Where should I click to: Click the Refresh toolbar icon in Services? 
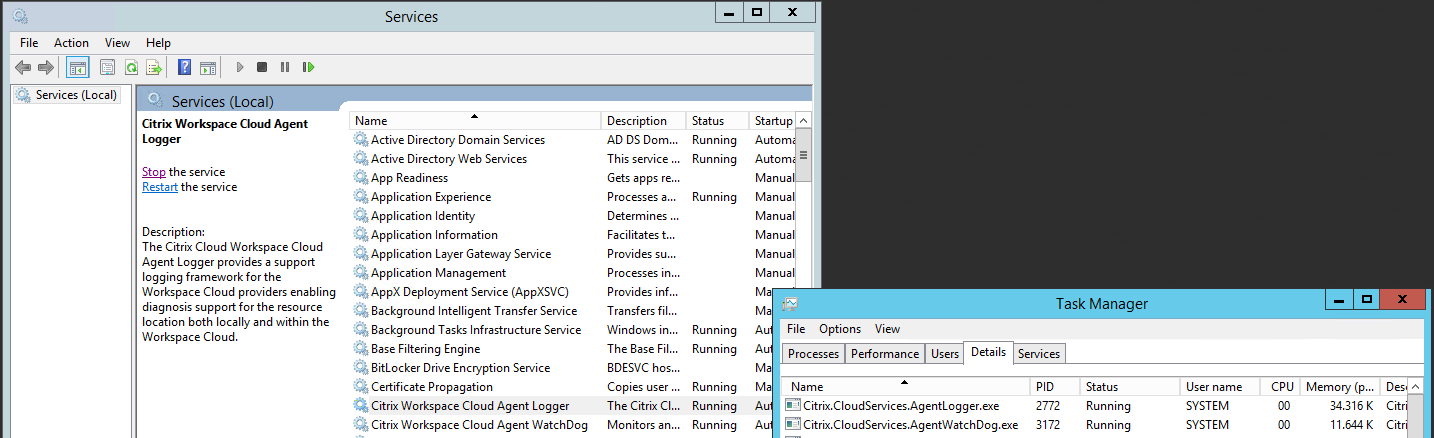[131, 67]
